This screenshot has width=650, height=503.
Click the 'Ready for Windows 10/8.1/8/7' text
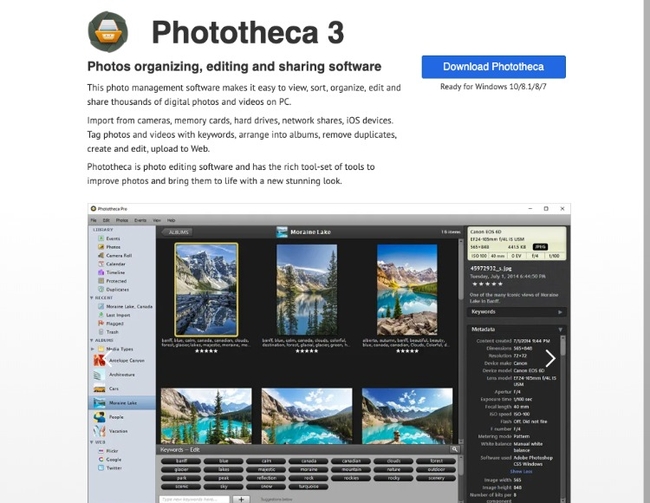click(x=493, y=87)
